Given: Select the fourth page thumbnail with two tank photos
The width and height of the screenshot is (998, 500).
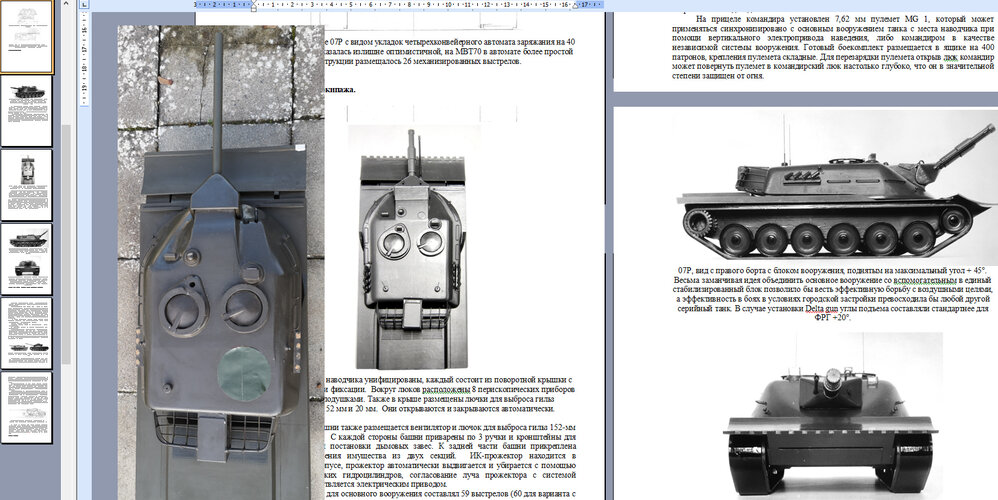Looking at the screenshot, I should point(27,259).
